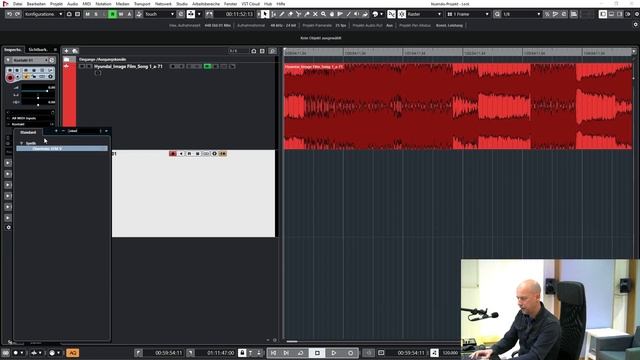Click the tempo value 120.000
640x360 pixels.
coord(450,353)
